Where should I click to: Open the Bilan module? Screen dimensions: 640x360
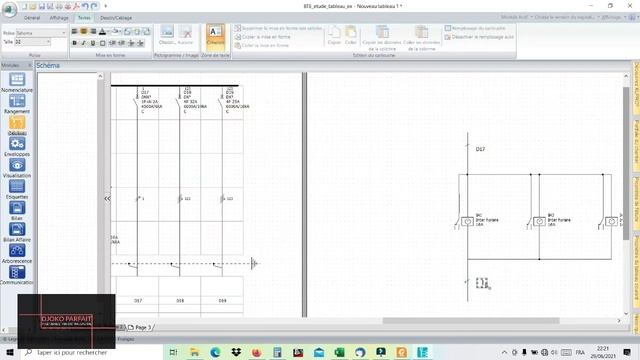coord(17,211)
